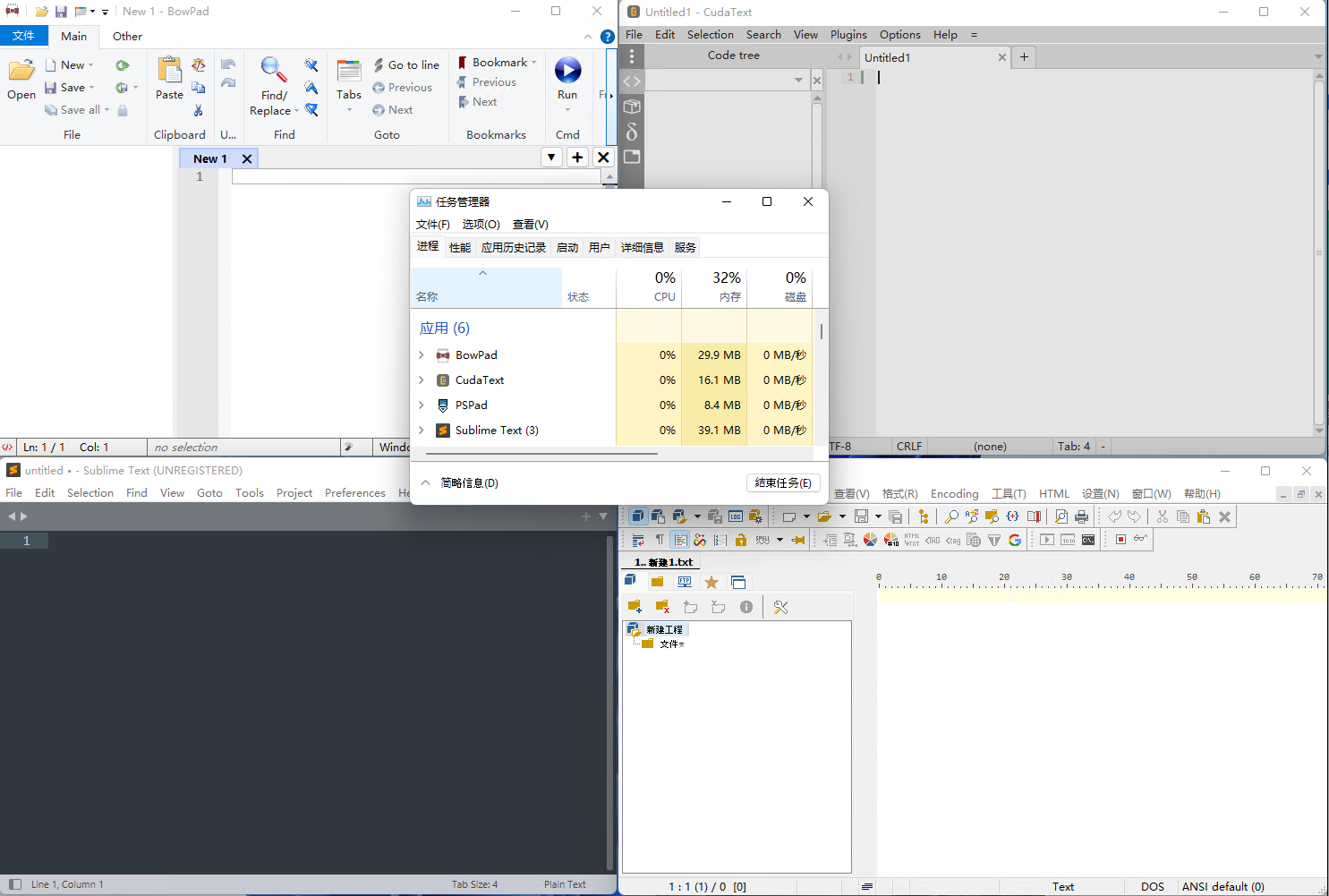This screenshot has width=1329, height=896.
Task: Click the BowPad cut scissors icon
Action: click(x=199, y=110)
